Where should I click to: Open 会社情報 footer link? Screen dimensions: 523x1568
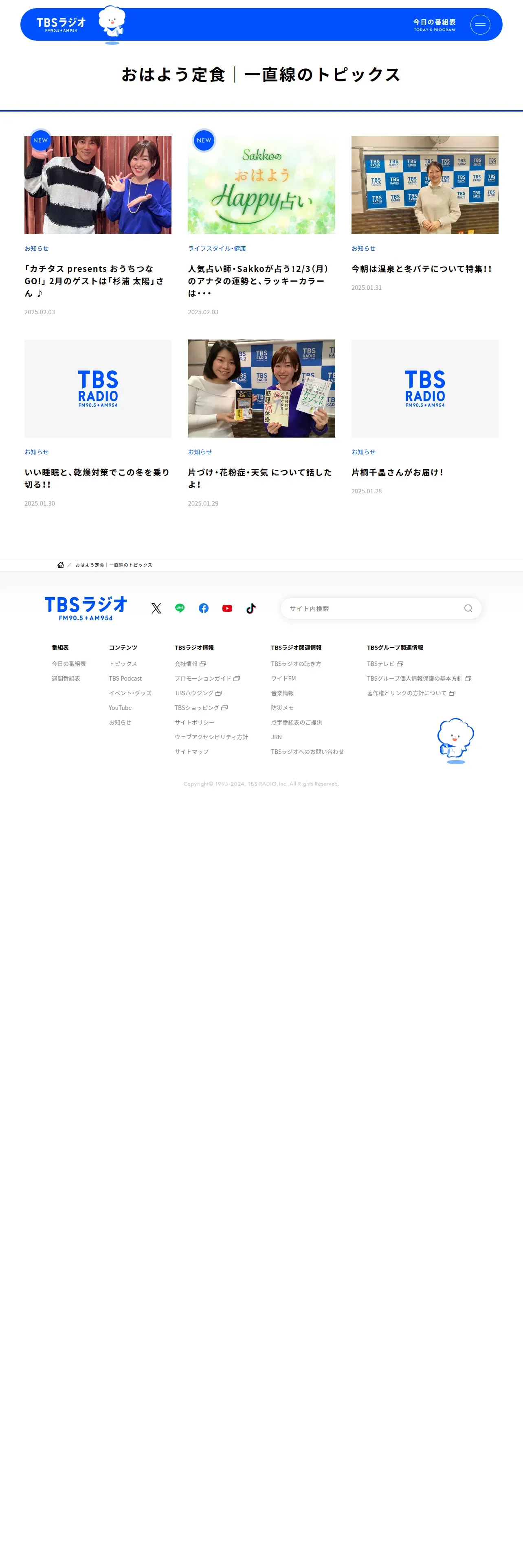point(186,664)
